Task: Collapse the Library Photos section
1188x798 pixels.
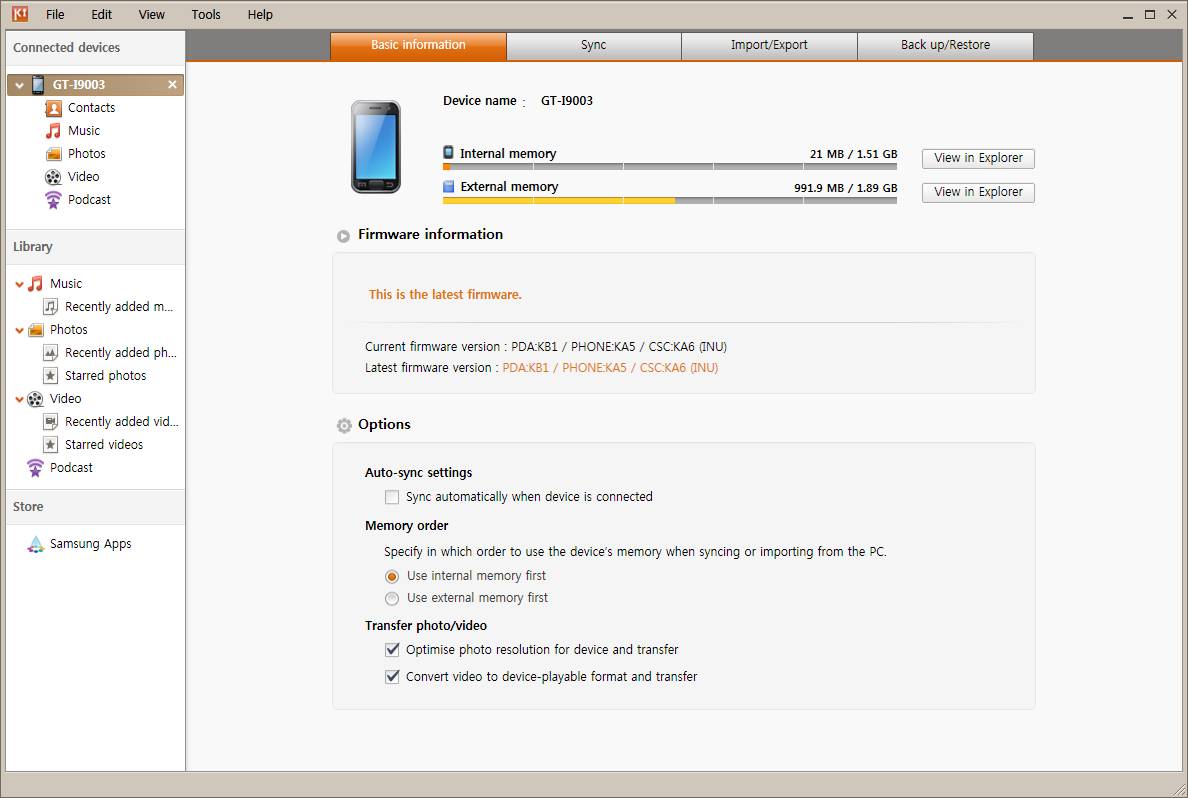Action: click(x=20, y=330)
